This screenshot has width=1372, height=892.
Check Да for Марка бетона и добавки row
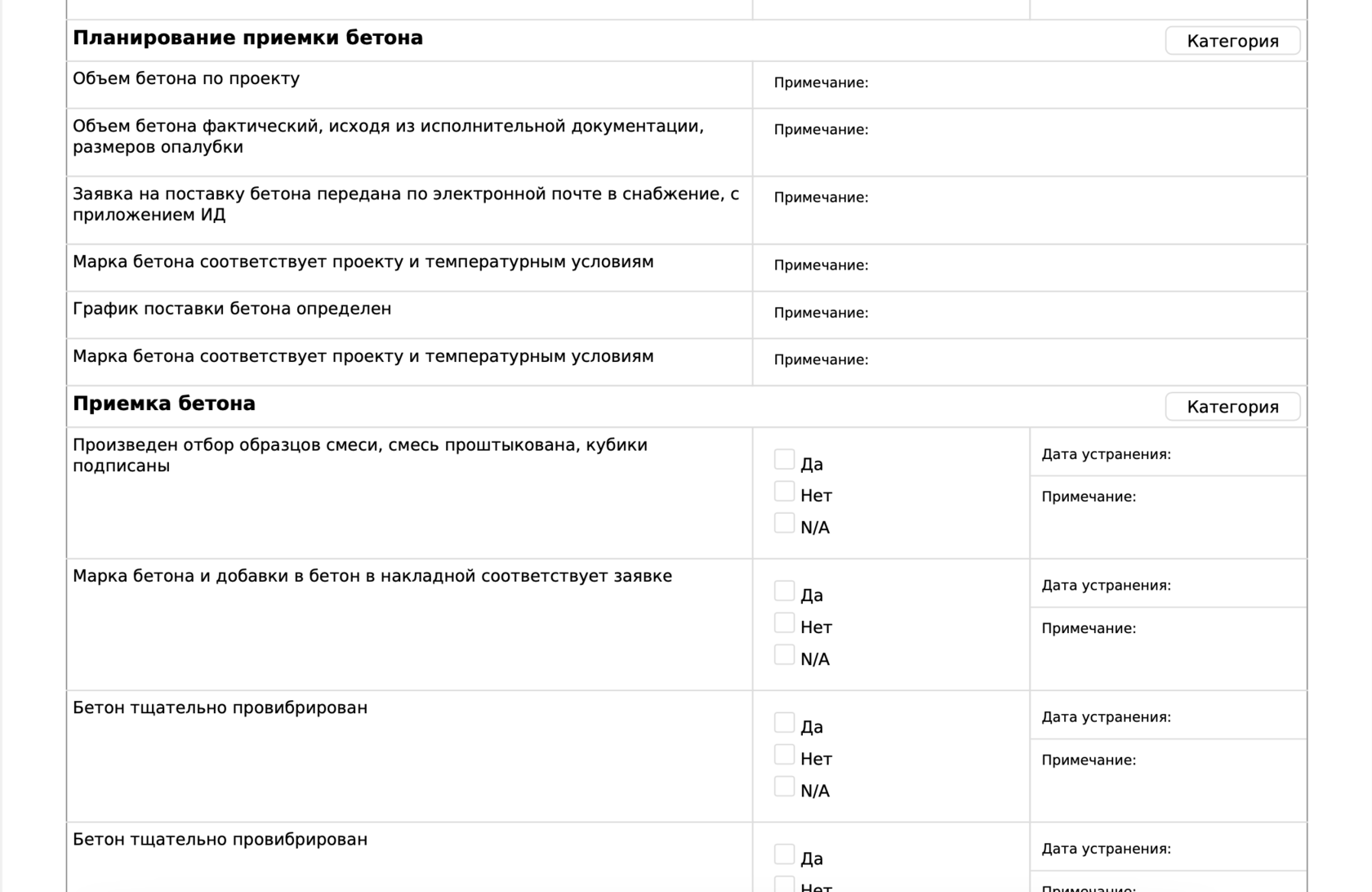pos(784,591)
